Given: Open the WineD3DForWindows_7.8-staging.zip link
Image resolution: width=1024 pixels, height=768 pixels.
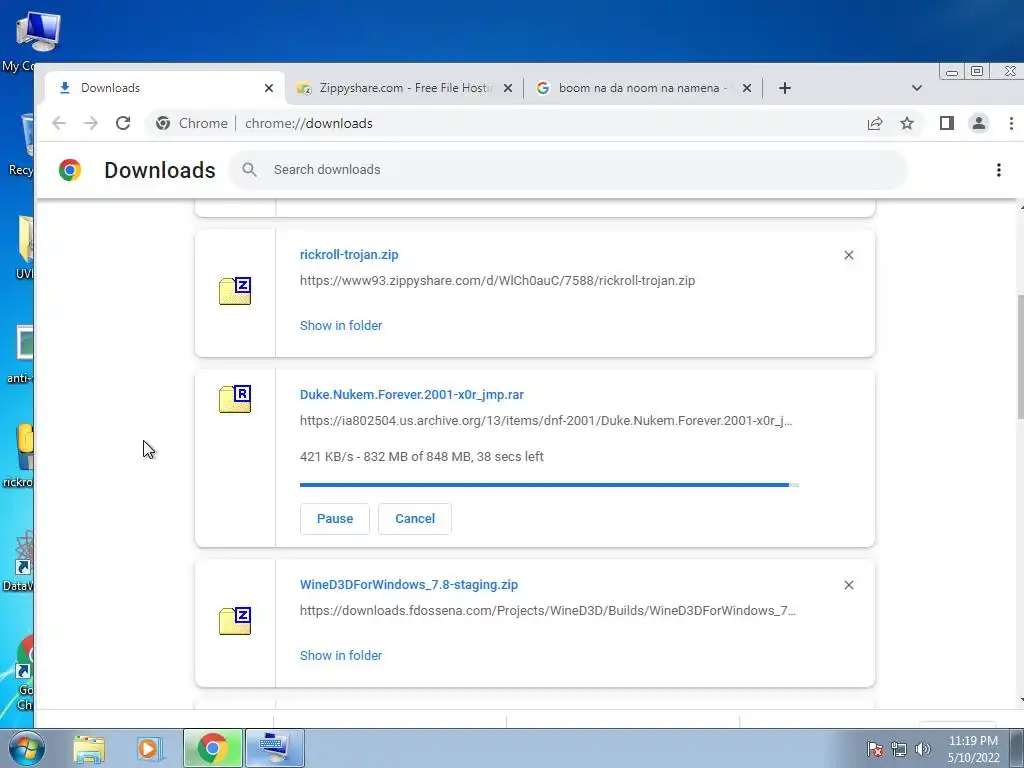Looking at the screenshot, I should click(x=409, y=584).
